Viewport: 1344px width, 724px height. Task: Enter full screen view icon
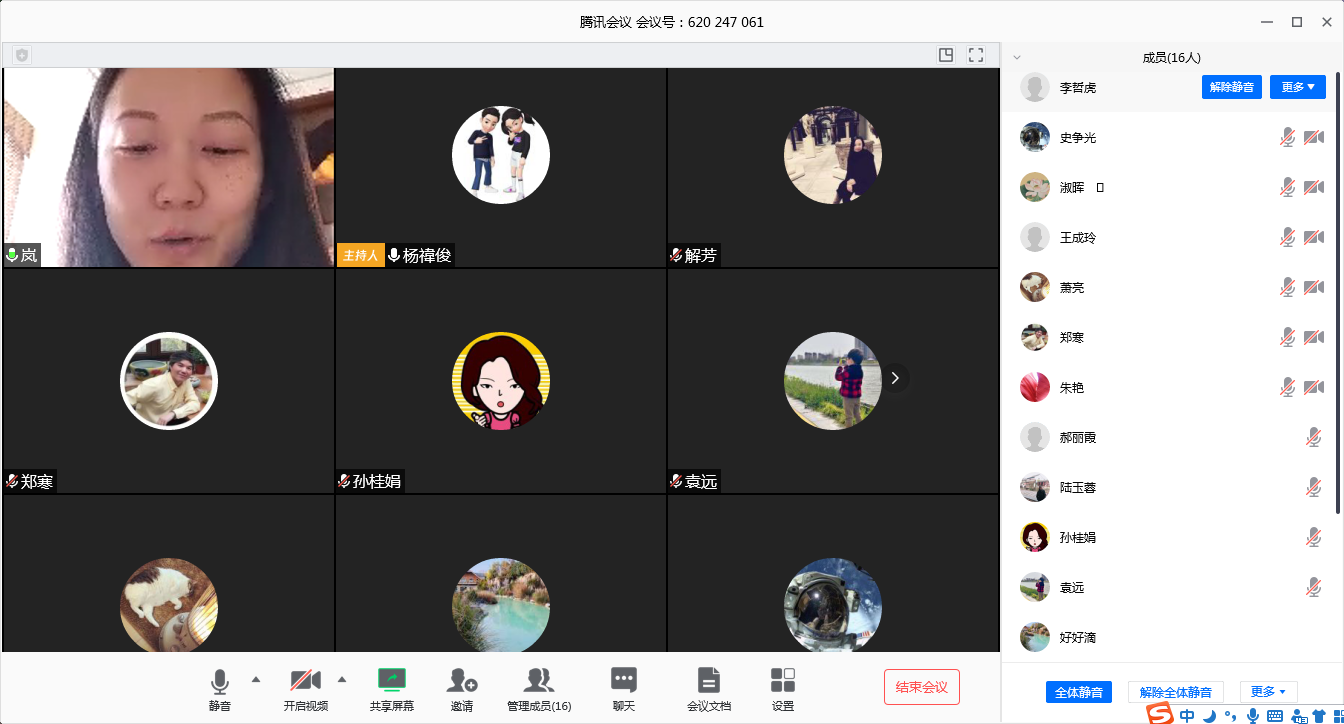click(x=976, y=55)
